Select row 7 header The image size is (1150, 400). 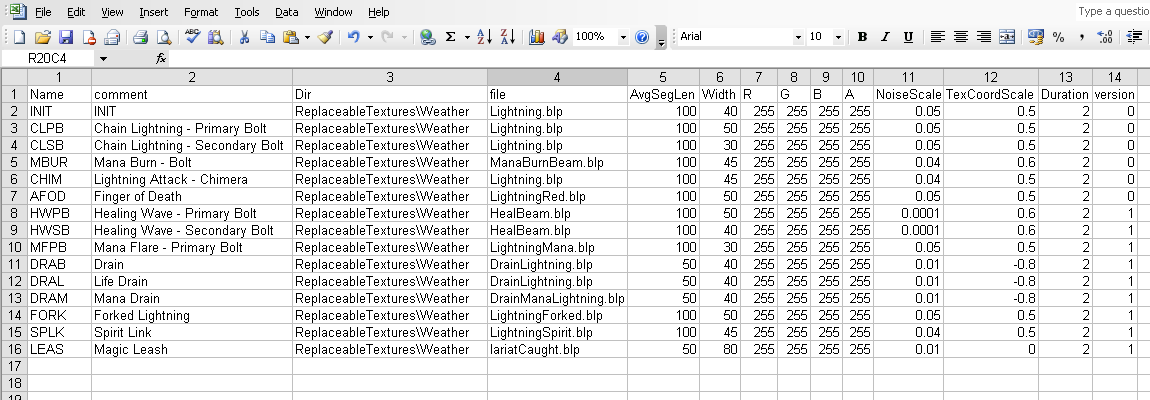pyautogui.click(x=14, y=197)
